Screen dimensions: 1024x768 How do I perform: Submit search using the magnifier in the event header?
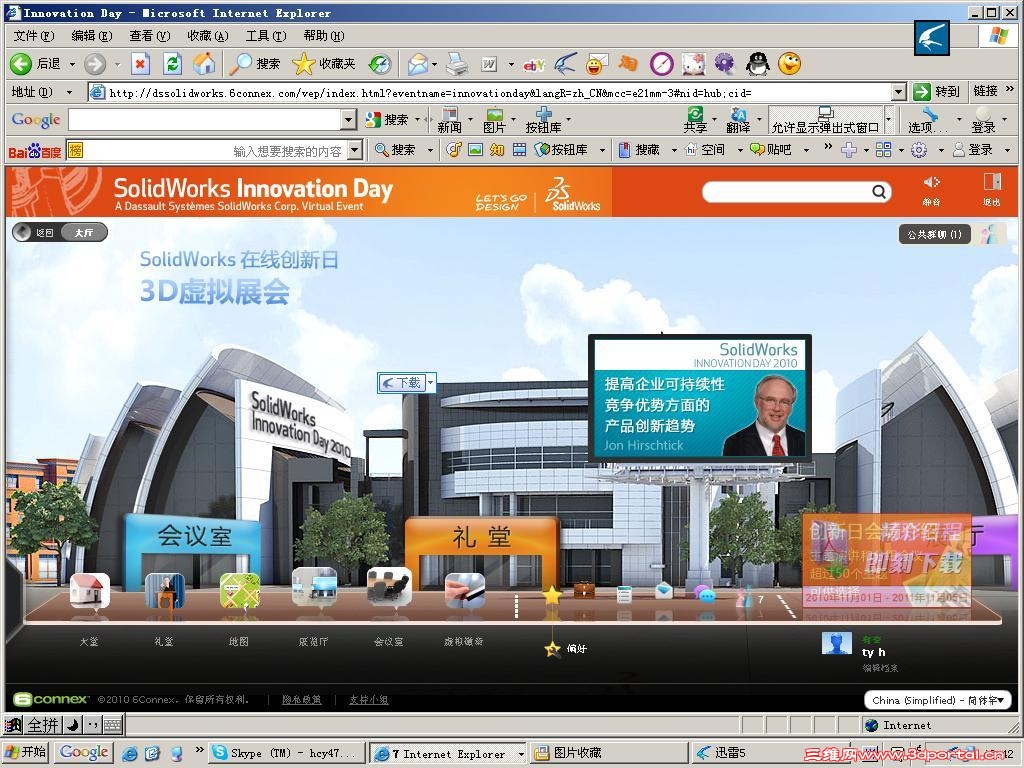pos(879,191)
